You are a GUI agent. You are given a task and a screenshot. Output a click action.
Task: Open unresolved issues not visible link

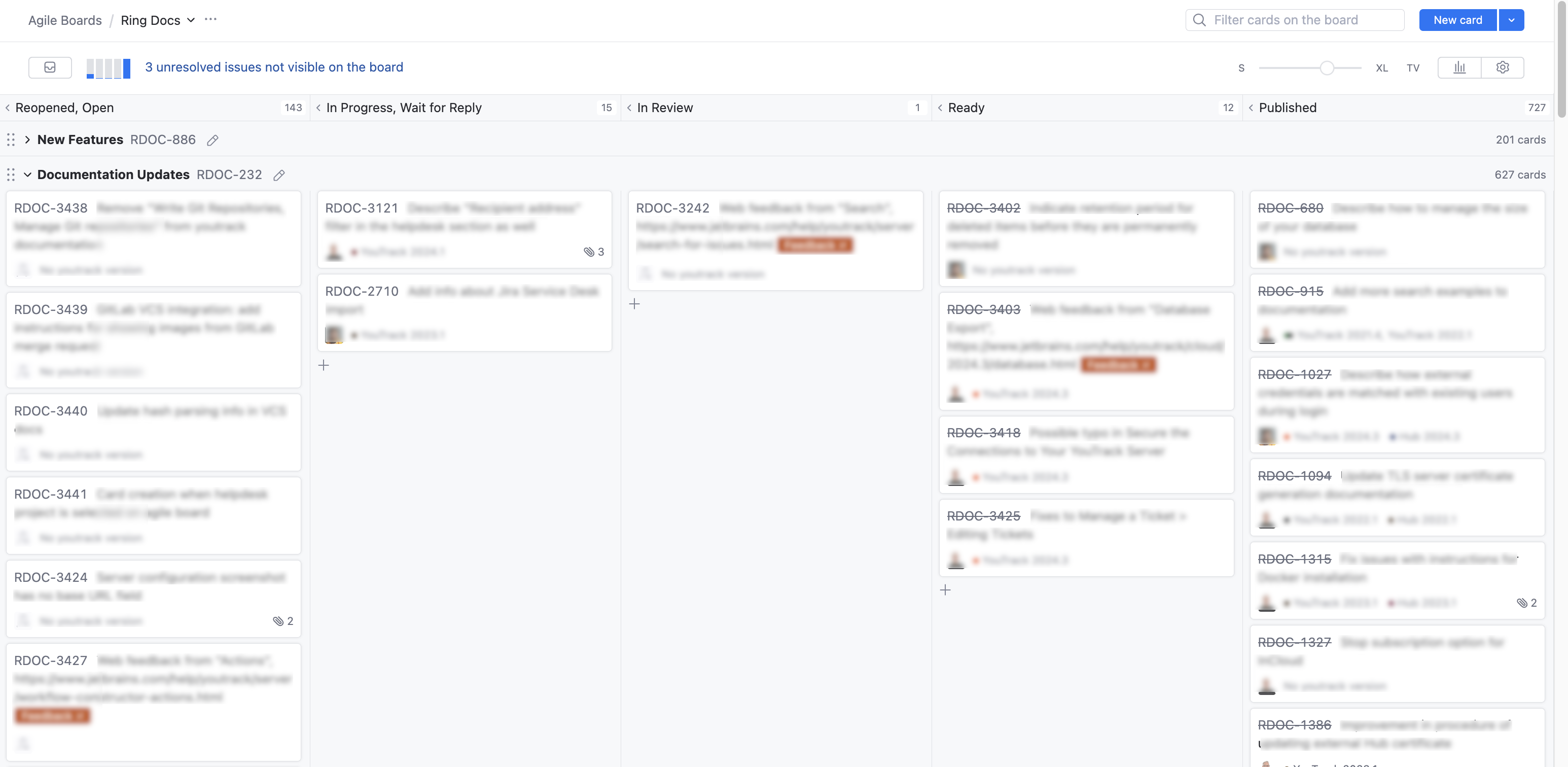[x=274, y=67]
